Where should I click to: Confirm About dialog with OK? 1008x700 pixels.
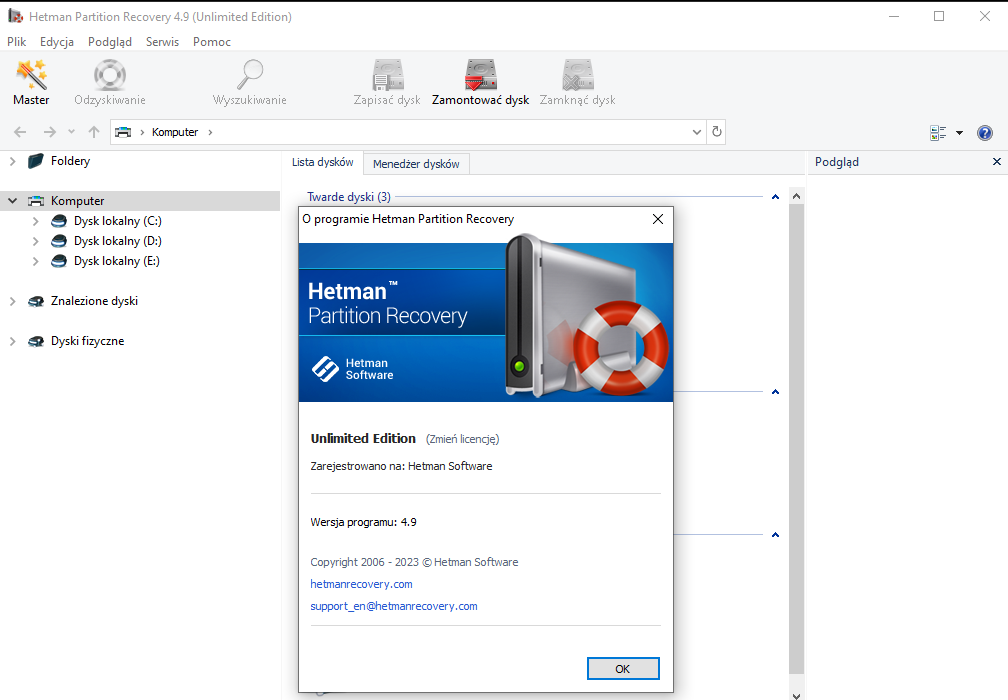click(623, 669)
